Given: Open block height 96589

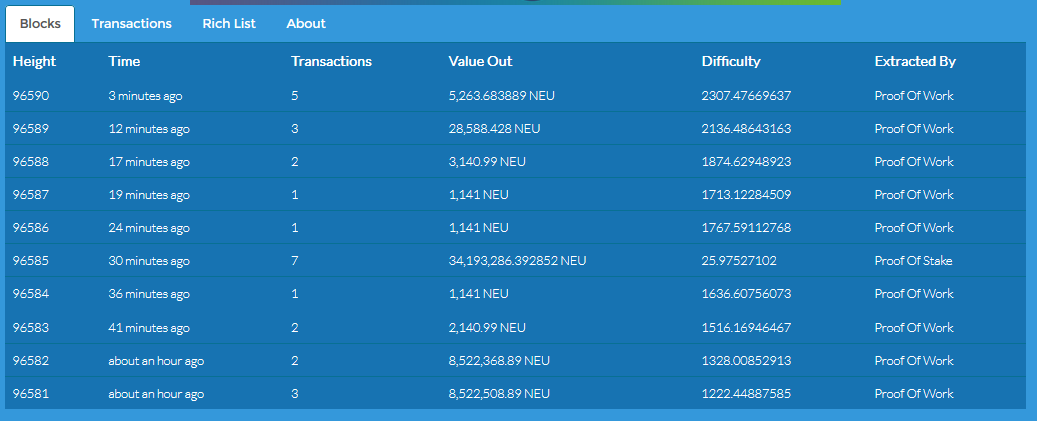Looking at the screenshot, I should pyautogui.click(x=31, y=129).
